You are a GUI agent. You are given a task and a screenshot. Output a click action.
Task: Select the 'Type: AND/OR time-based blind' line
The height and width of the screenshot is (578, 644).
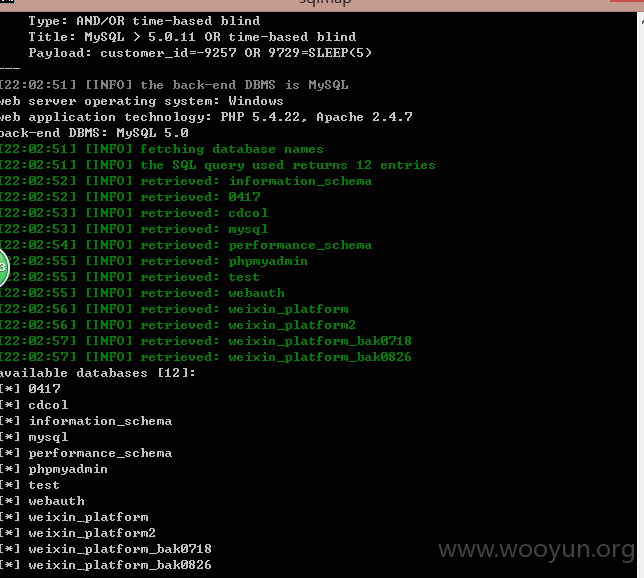pyautogui.click(x=144, y=21)
